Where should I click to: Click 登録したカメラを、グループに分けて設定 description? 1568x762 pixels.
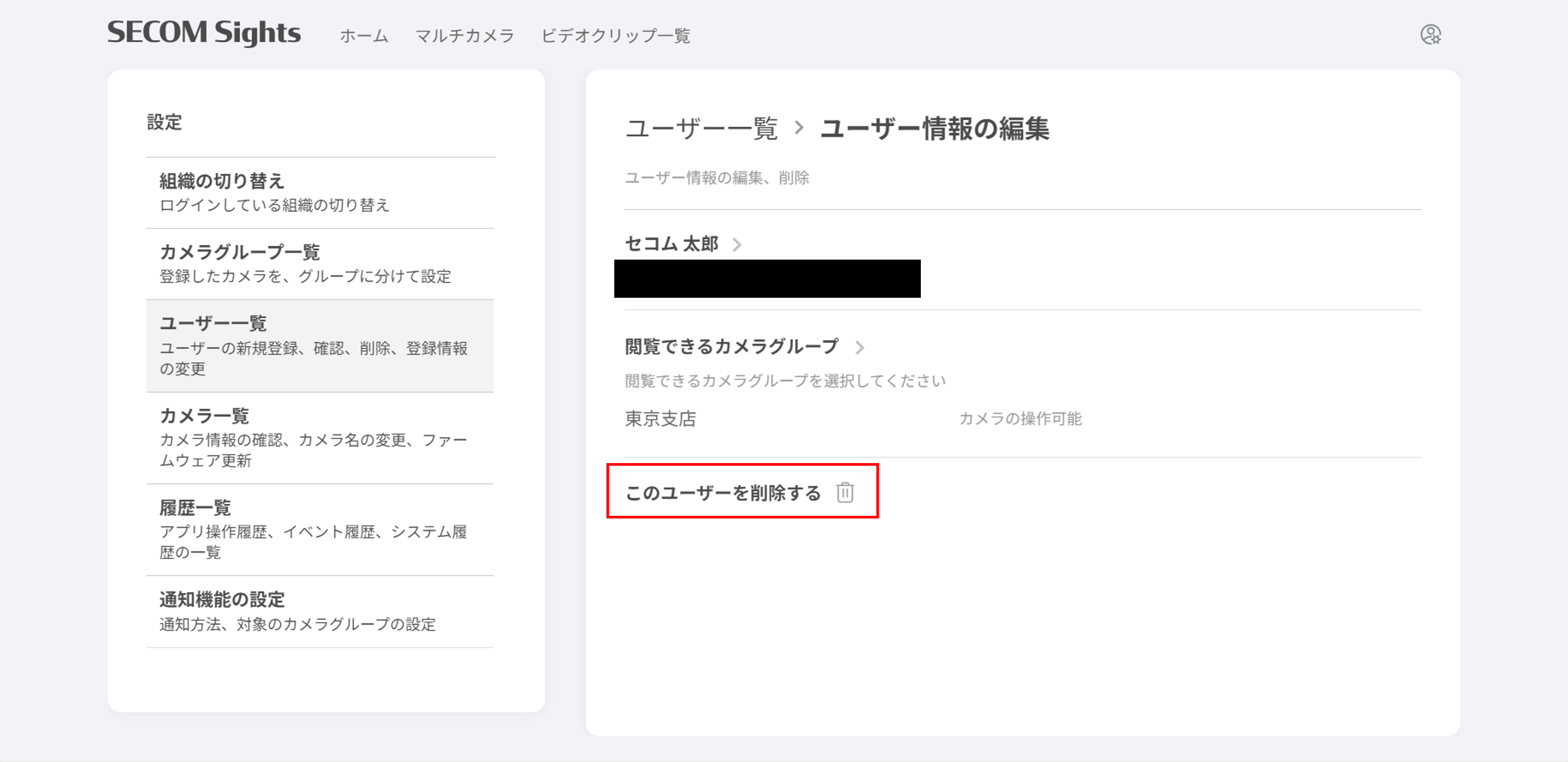305,276
